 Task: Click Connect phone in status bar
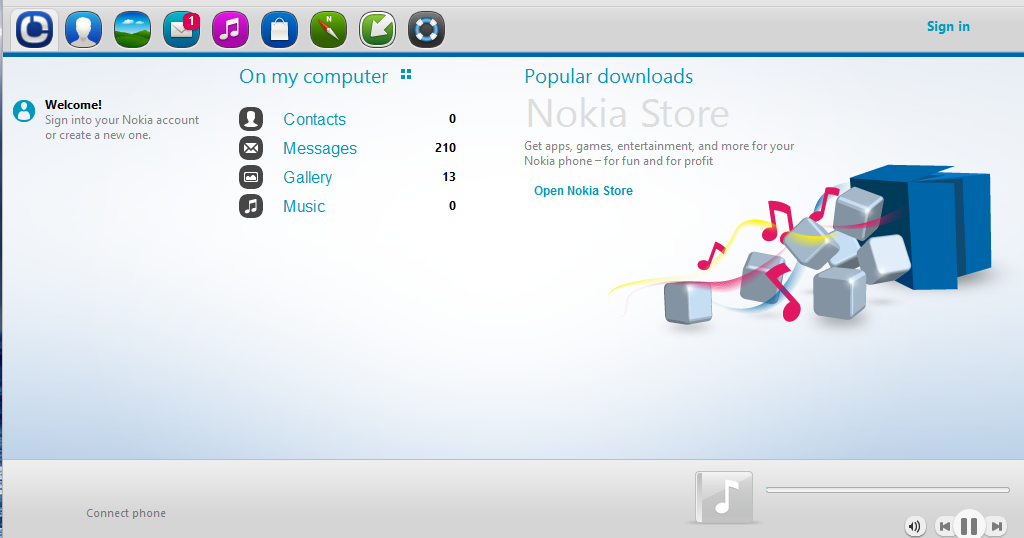(x=126, y=513)
